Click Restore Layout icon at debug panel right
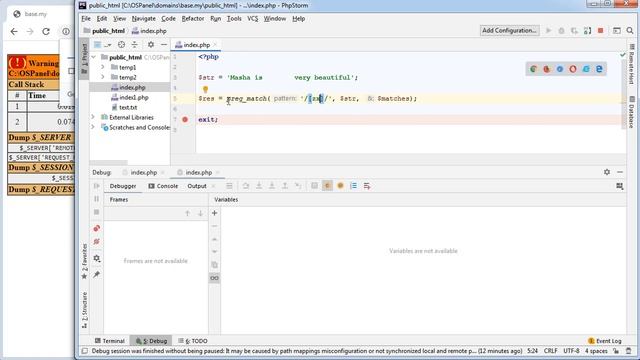This screenshot has height=360, width=640. [x=620, y=186]
